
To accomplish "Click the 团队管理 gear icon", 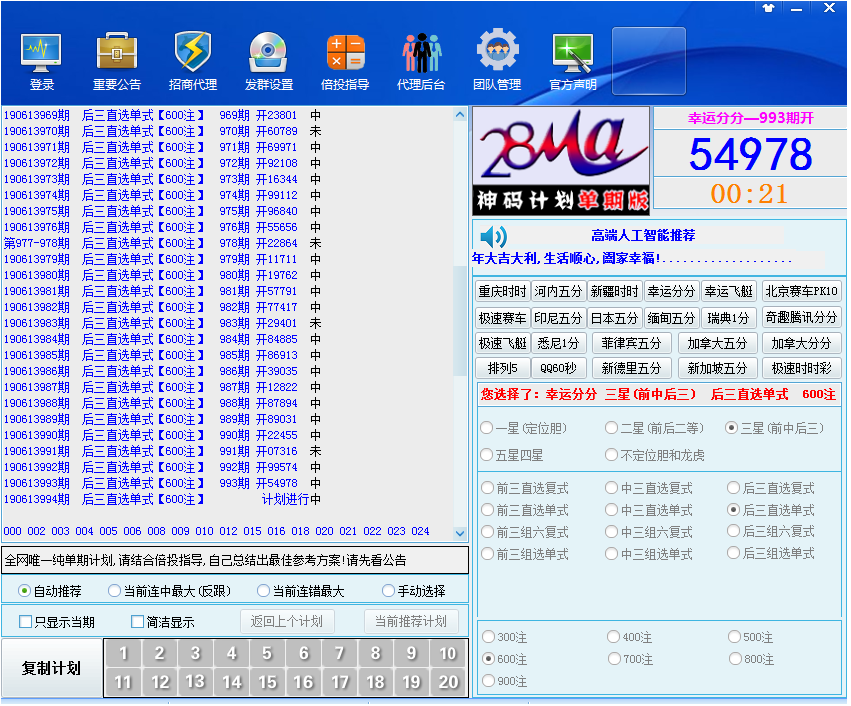I will (x=497, y=52).
